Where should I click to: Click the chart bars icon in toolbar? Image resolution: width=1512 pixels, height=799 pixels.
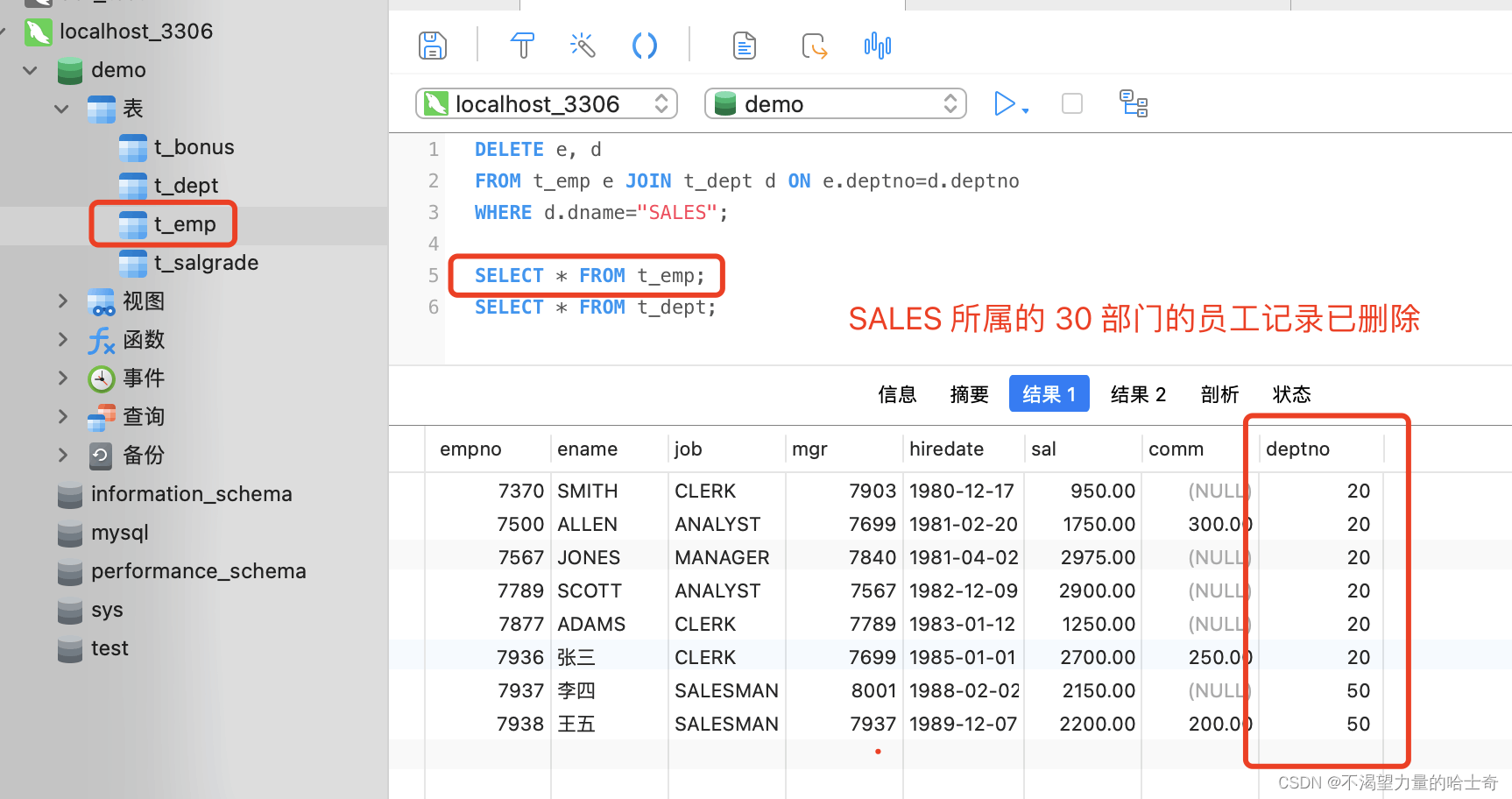pos(877,46)
